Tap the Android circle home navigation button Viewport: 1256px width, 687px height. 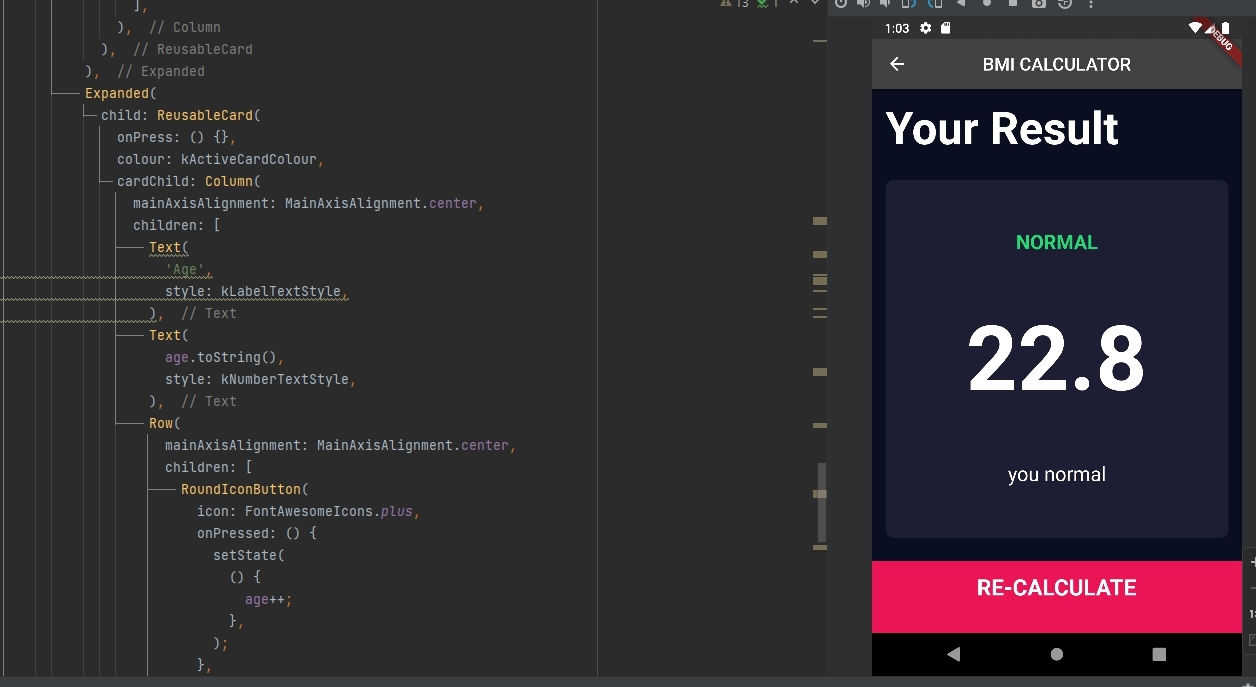pos(1057,654)
